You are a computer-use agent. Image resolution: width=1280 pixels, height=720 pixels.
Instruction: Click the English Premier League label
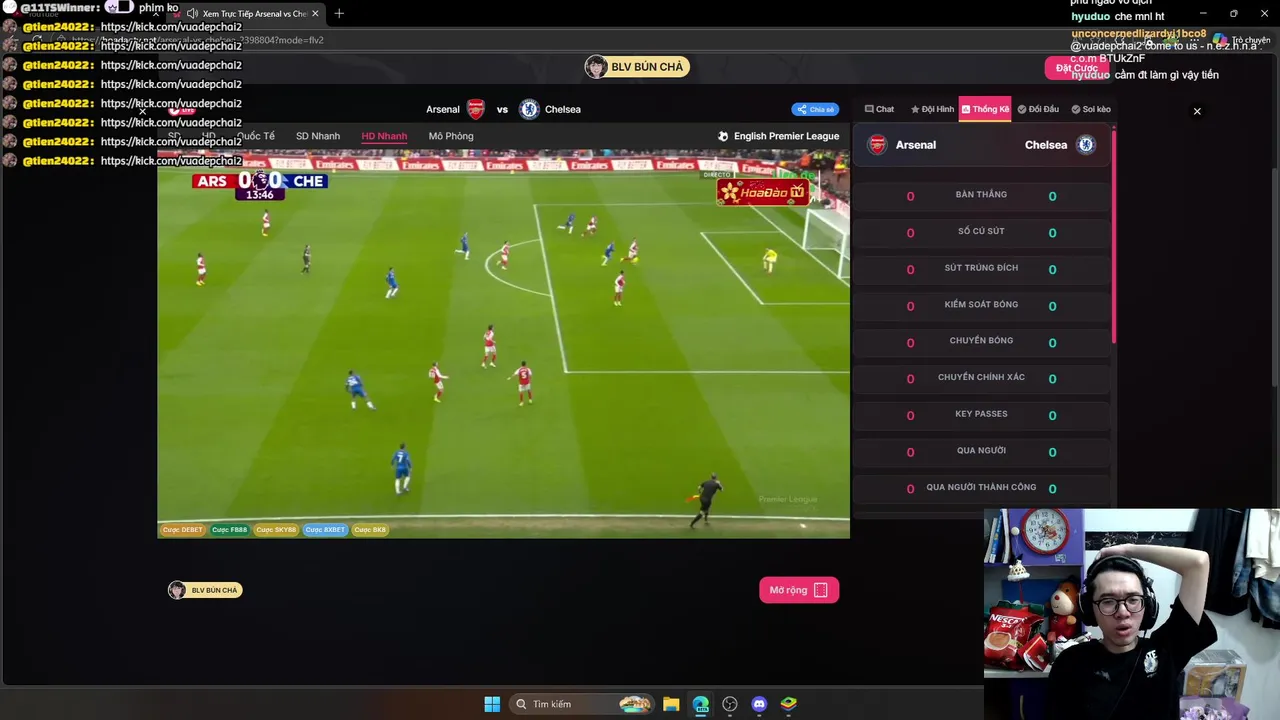coord(779,136)
